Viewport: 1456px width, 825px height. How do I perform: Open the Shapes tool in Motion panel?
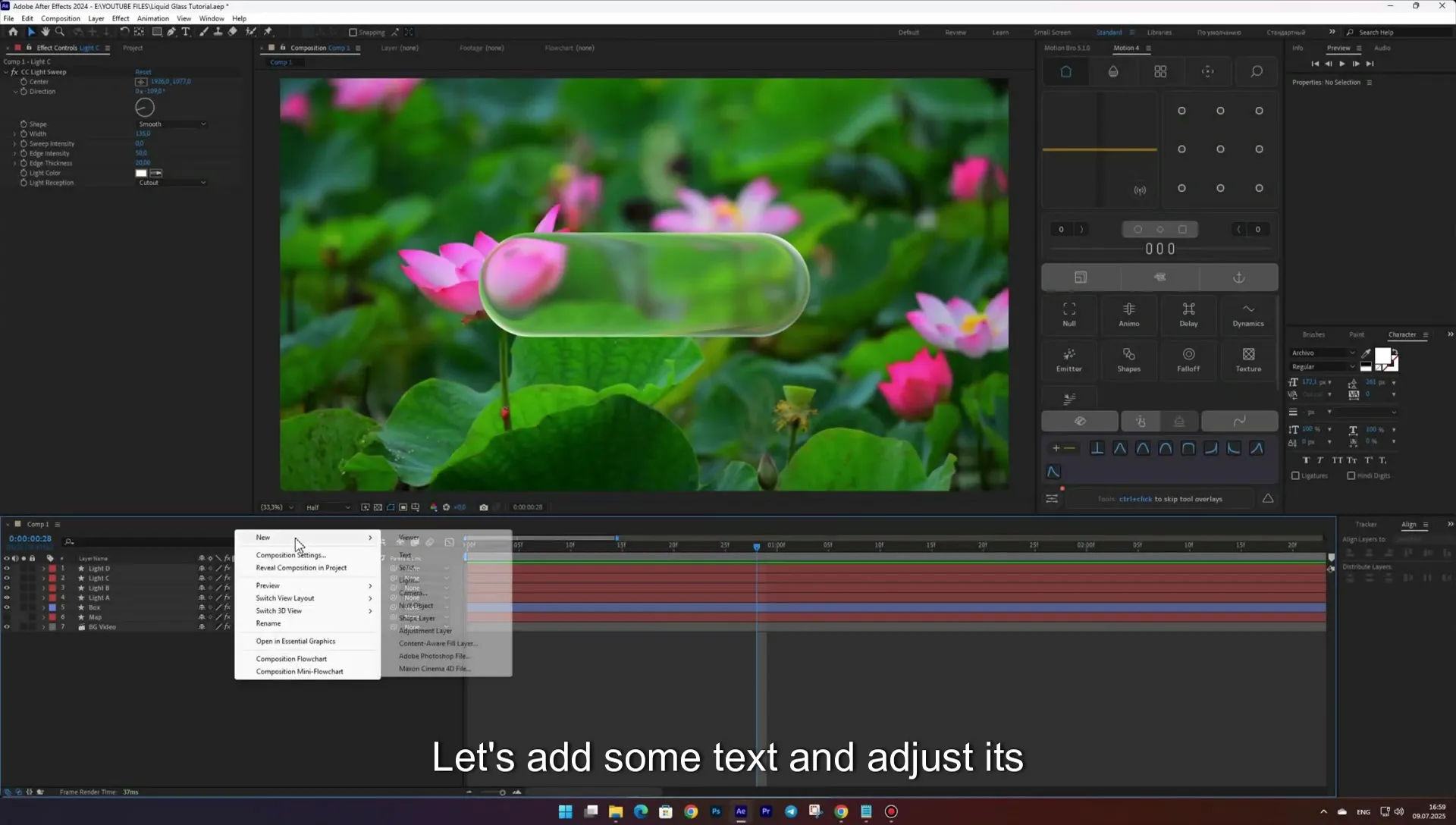pos(1128,359)
